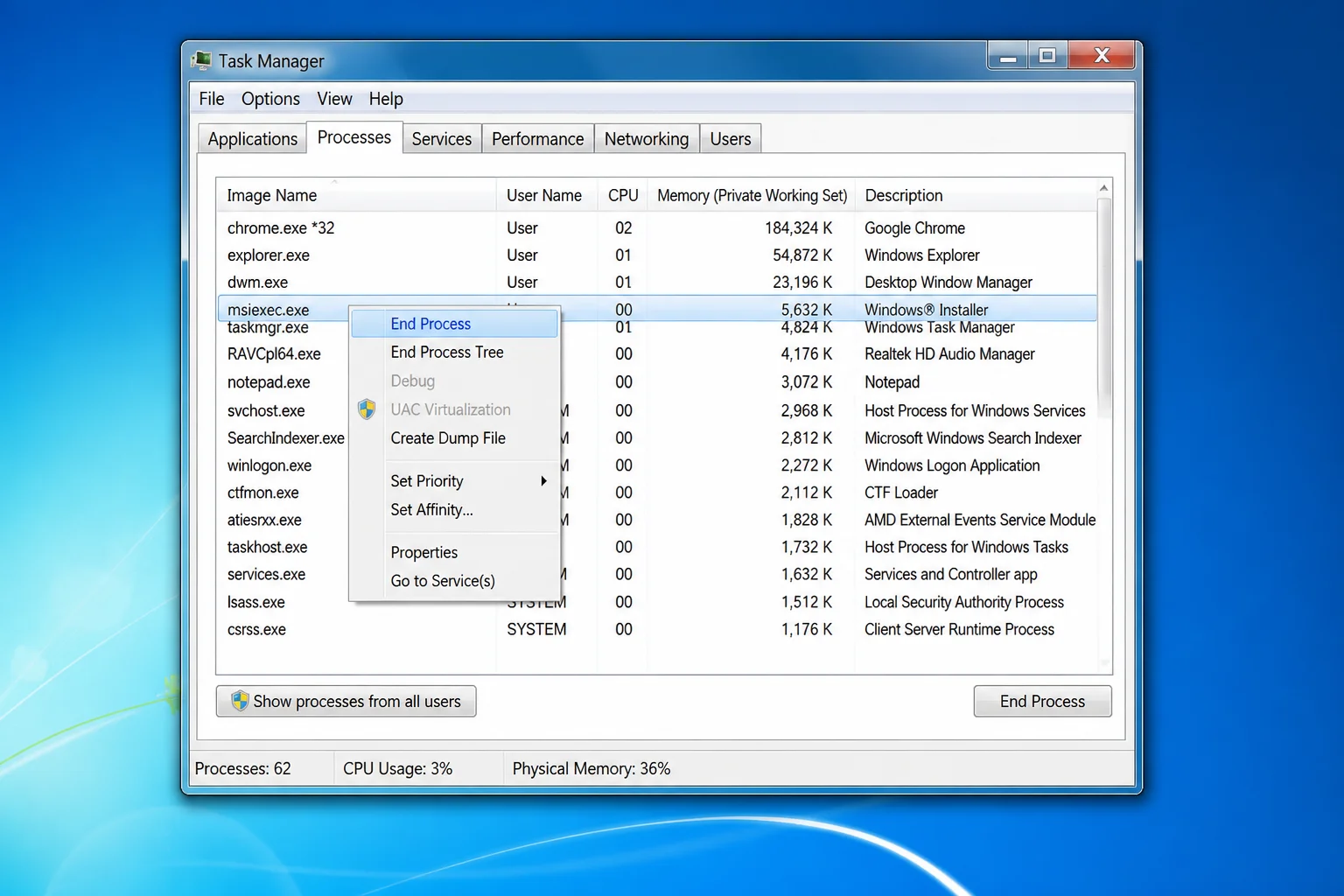Click Show processes from all users button
Viewport: 1344px width, 896px height.
(x=346, y=701)
